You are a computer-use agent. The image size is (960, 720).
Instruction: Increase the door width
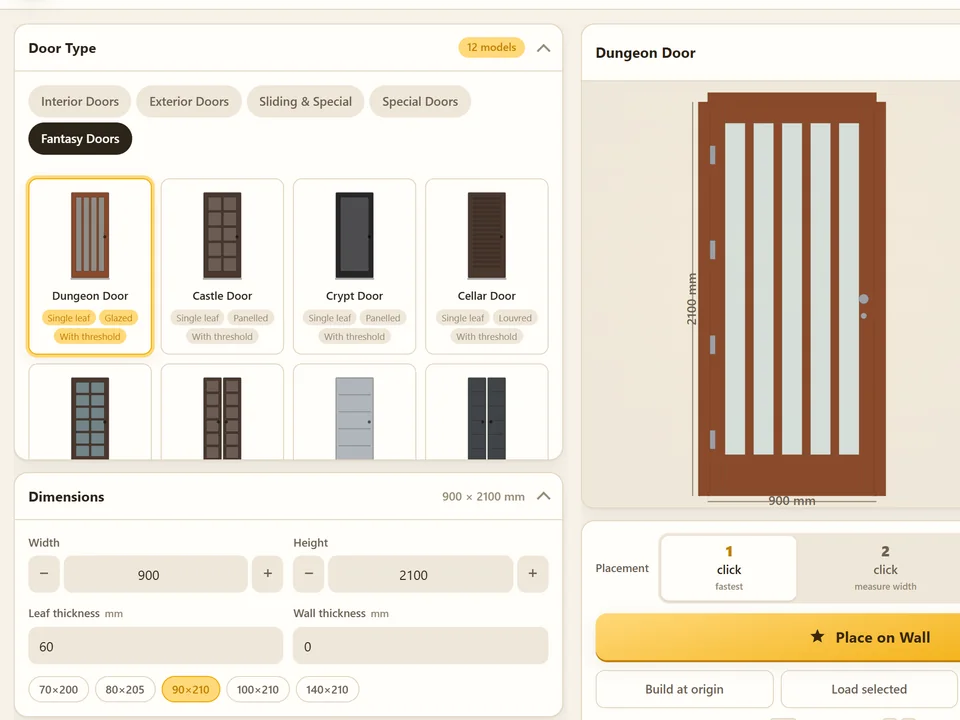(268, 574)
